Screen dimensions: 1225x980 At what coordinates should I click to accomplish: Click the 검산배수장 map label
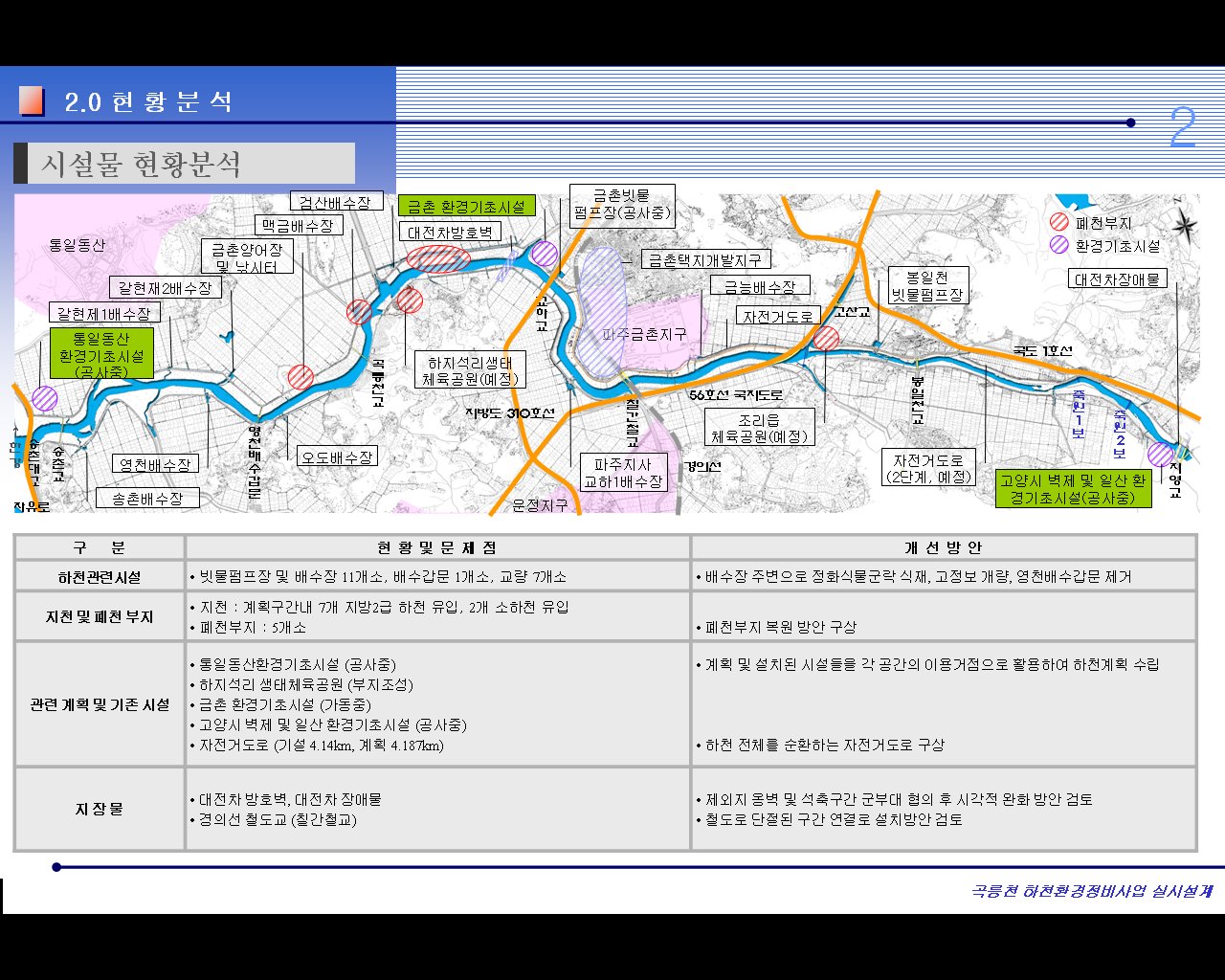335,202
